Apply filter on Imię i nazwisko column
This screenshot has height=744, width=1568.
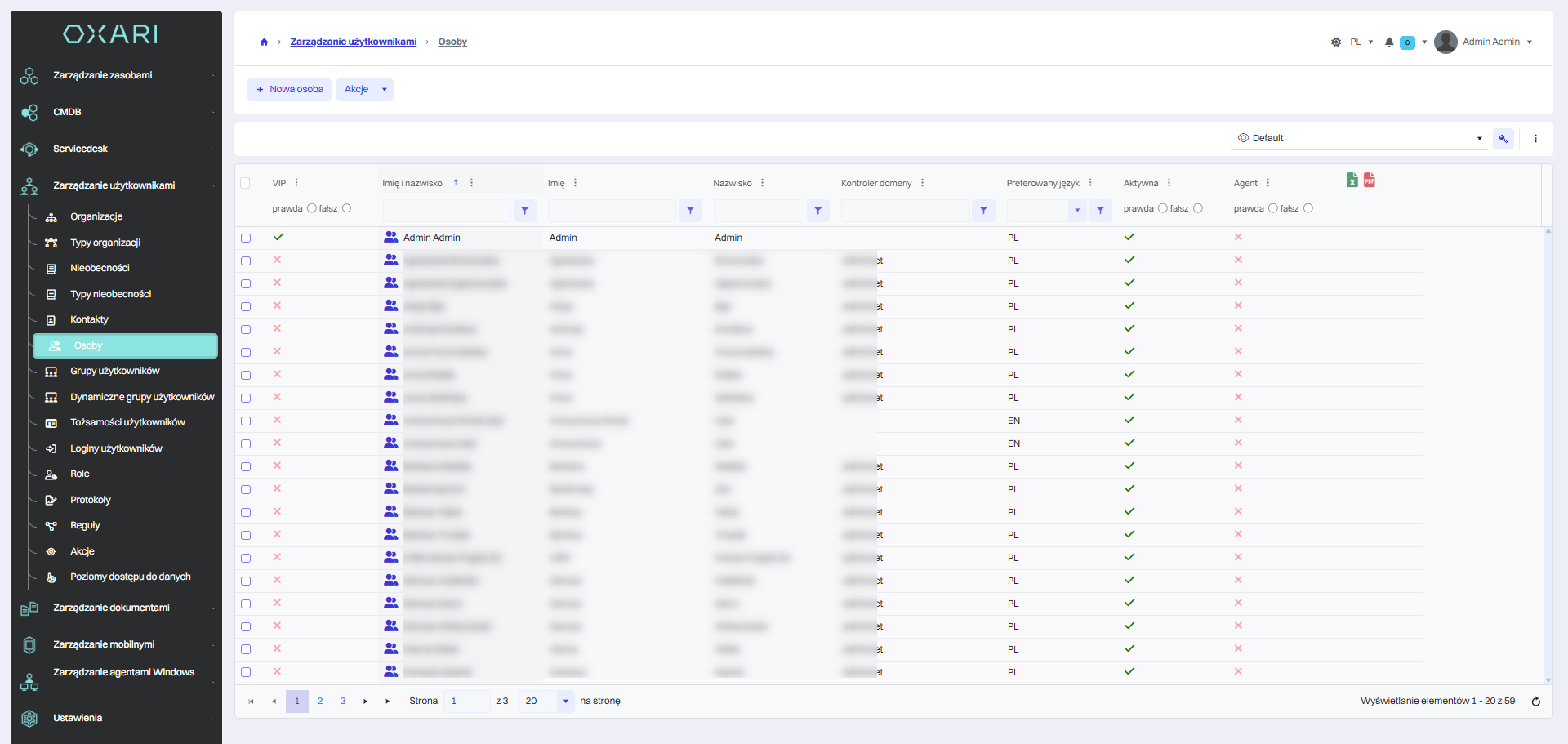525,211
